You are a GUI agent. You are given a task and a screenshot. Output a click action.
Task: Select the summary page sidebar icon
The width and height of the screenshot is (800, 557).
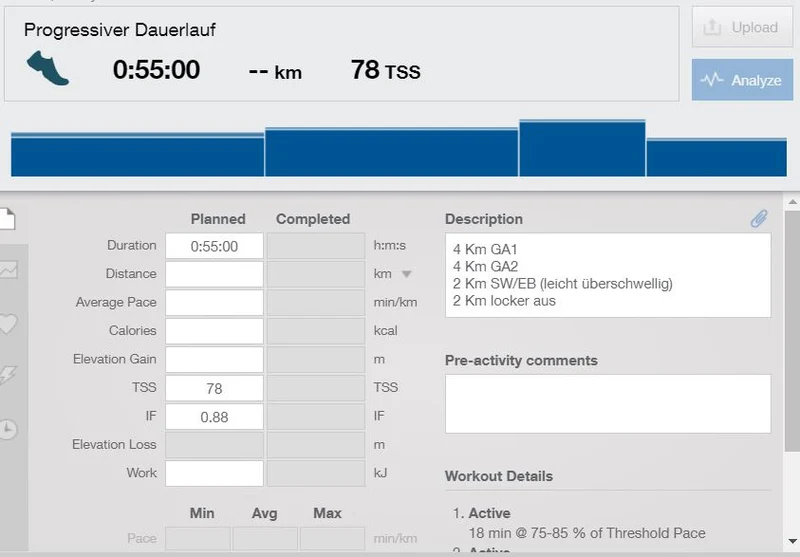tap(7, 219)
